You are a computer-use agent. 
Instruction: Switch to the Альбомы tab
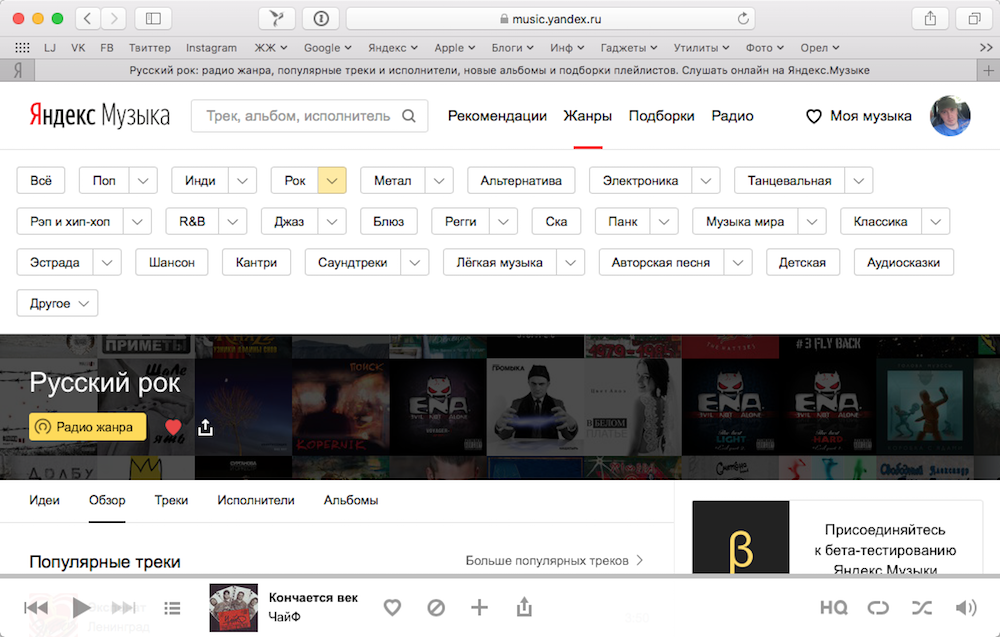[x=351, y=501]
